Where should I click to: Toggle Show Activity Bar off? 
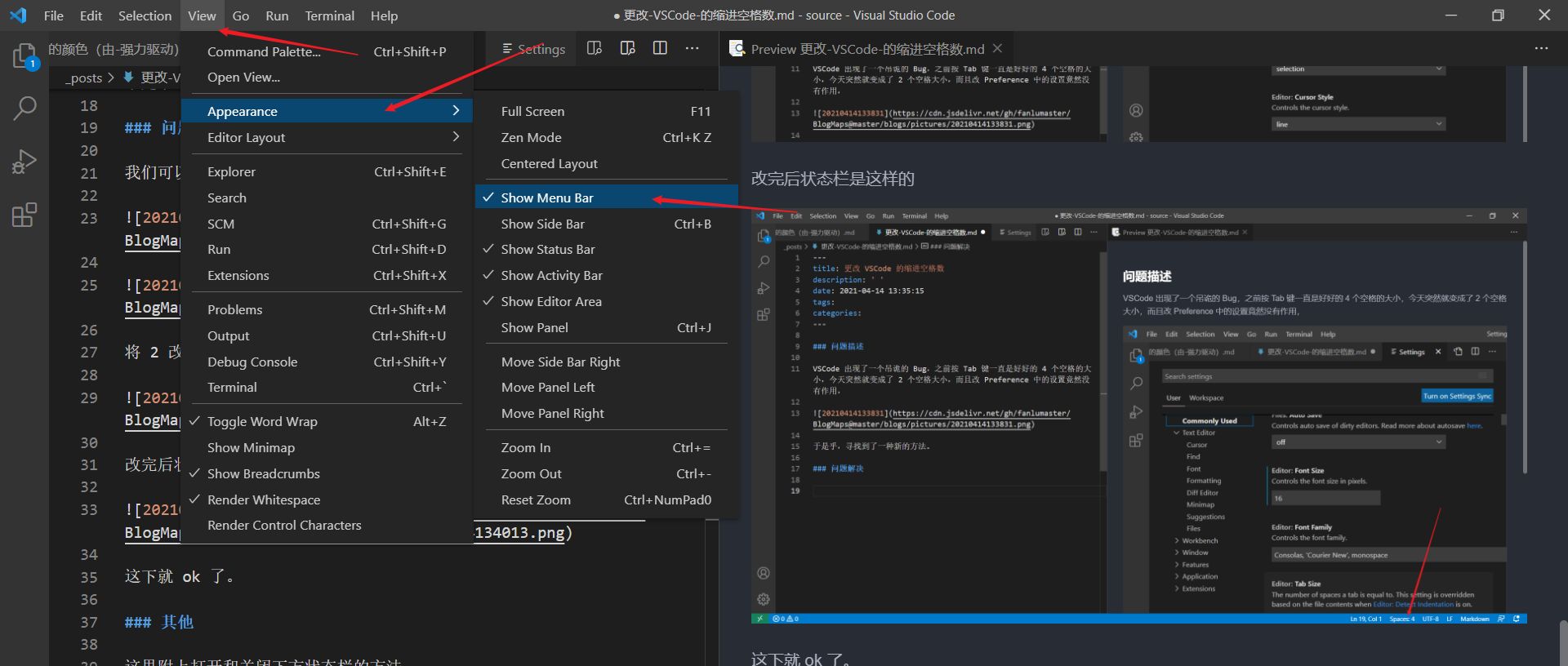[x=606, y=276]
